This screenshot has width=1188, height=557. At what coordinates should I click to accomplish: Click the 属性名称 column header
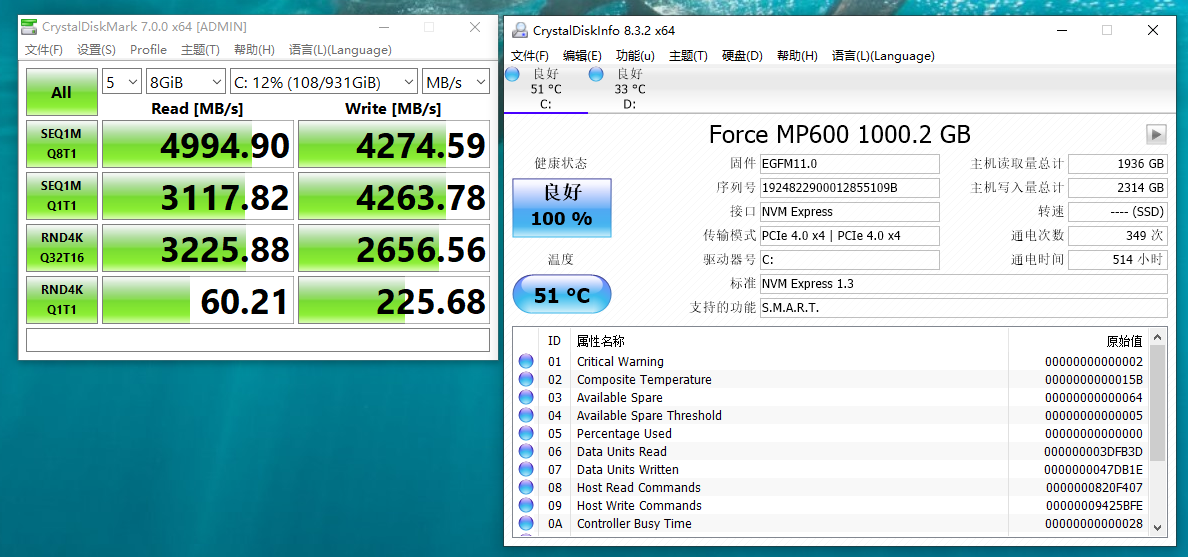[601, 342]
